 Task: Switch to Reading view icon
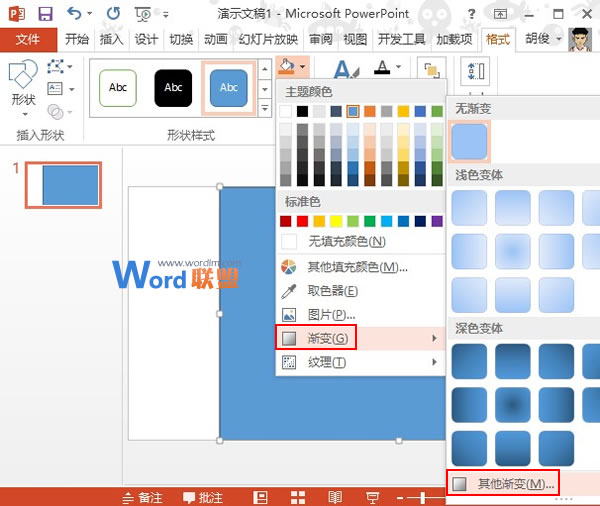point(335,498)
